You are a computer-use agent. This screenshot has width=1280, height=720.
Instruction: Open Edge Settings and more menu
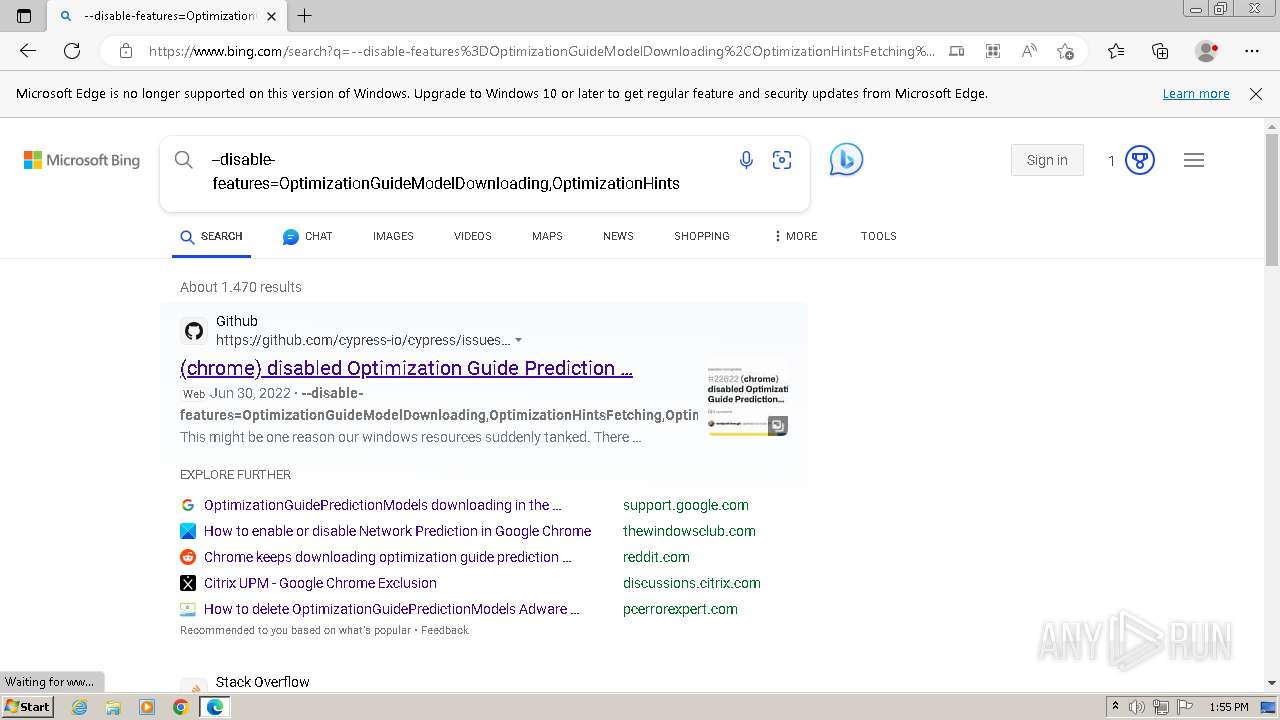[1252, 51]
